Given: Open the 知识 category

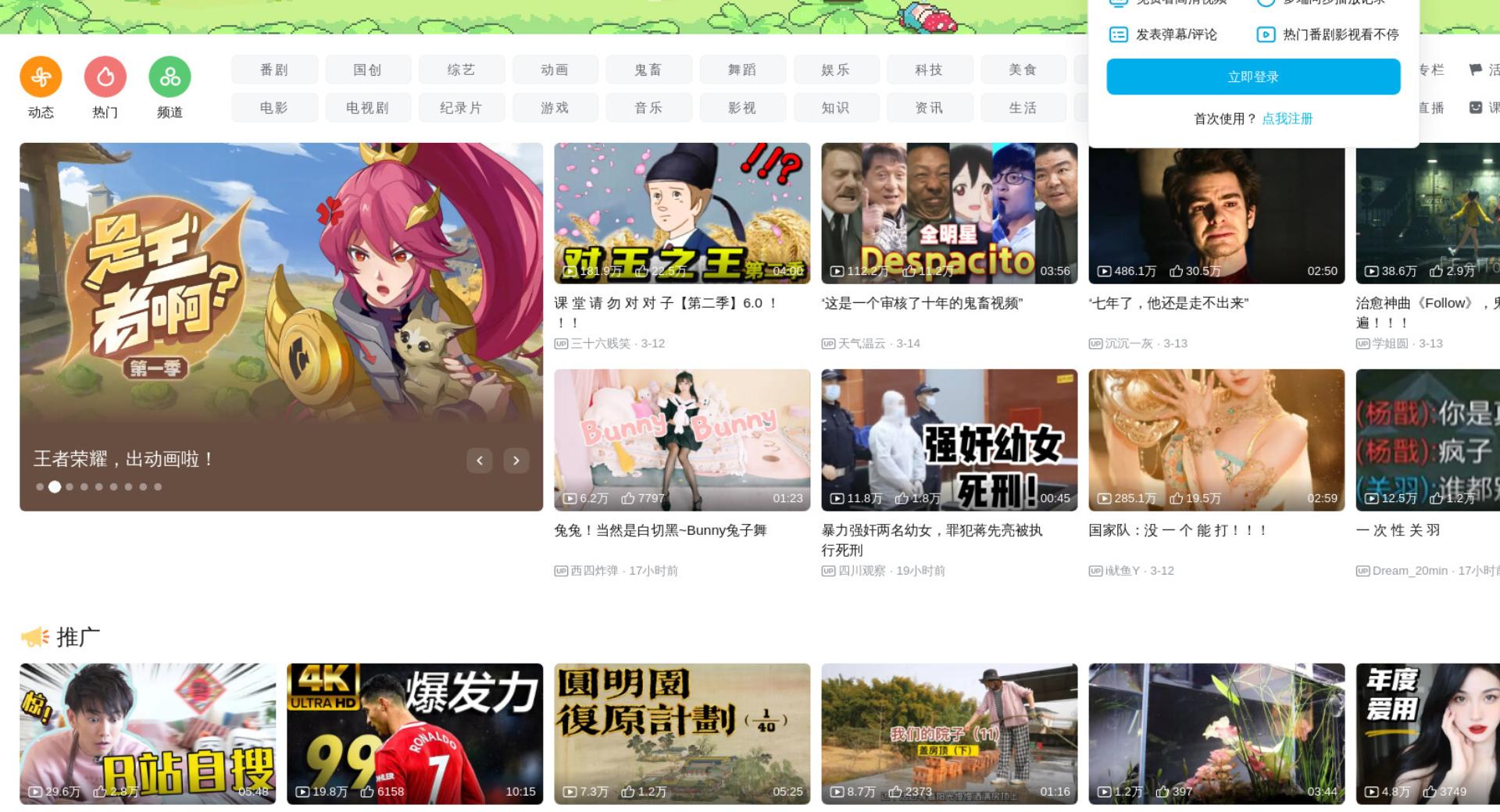Looking at the screenshot, I should pos(836,108).
